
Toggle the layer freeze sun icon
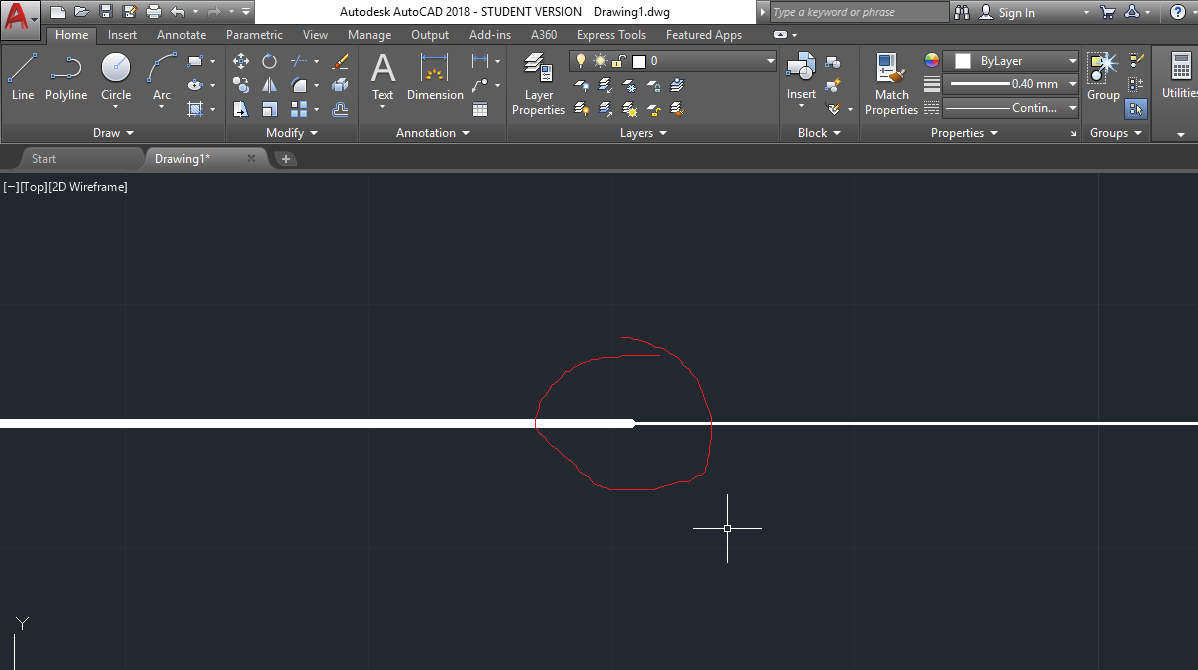click(598, 61)
